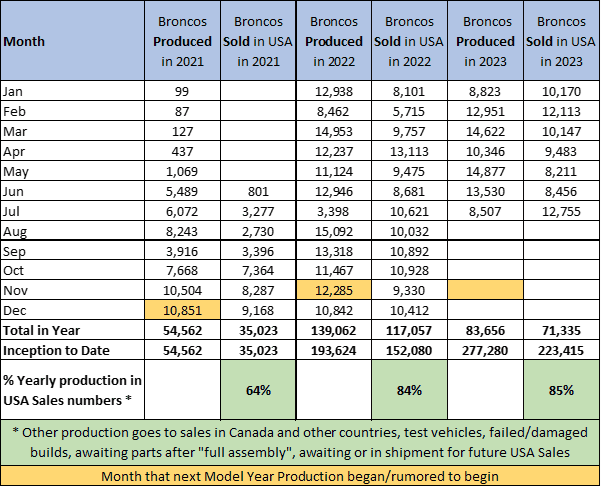Viewport: 601px width, 487px height.
Task: Select cell with value 12,755
Action: coord(562,211)
